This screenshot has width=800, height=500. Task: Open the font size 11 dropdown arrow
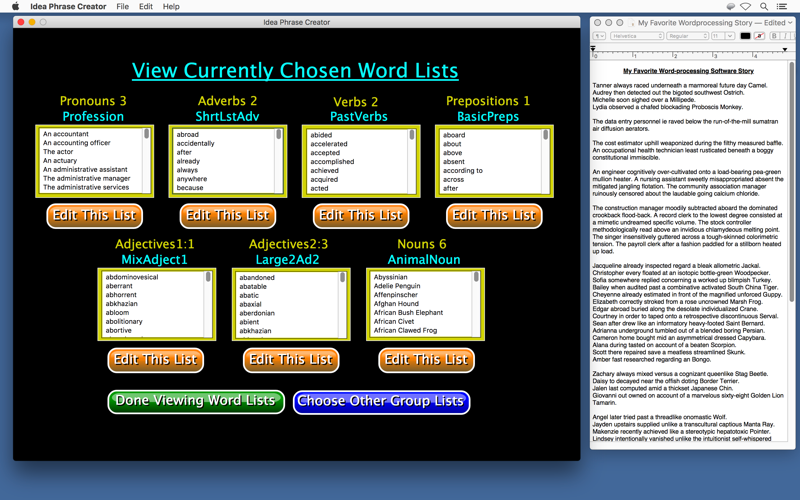pos(730,36)
